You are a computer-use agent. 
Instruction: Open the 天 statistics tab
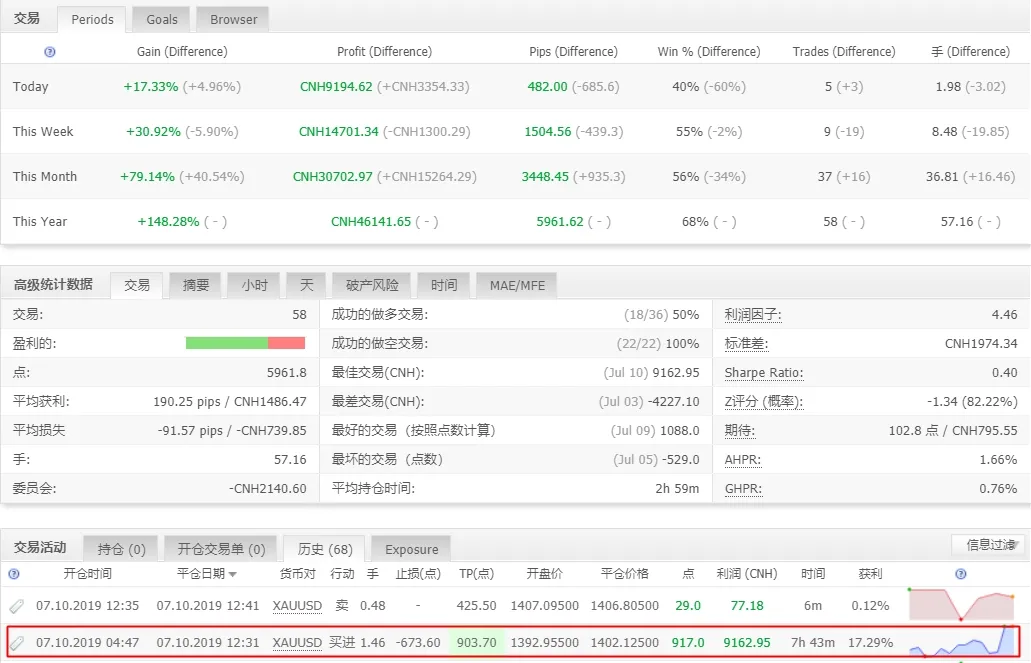click(306, 285)
